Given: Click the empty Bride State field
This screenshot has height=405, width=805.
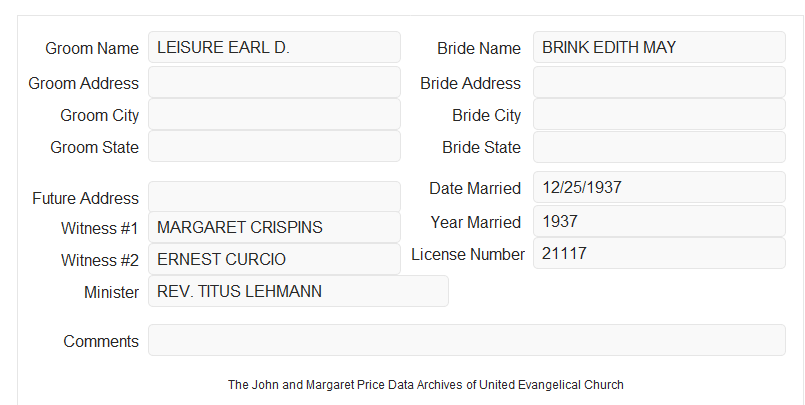Looking at the screenshot, I should click(x=659, y=147).
